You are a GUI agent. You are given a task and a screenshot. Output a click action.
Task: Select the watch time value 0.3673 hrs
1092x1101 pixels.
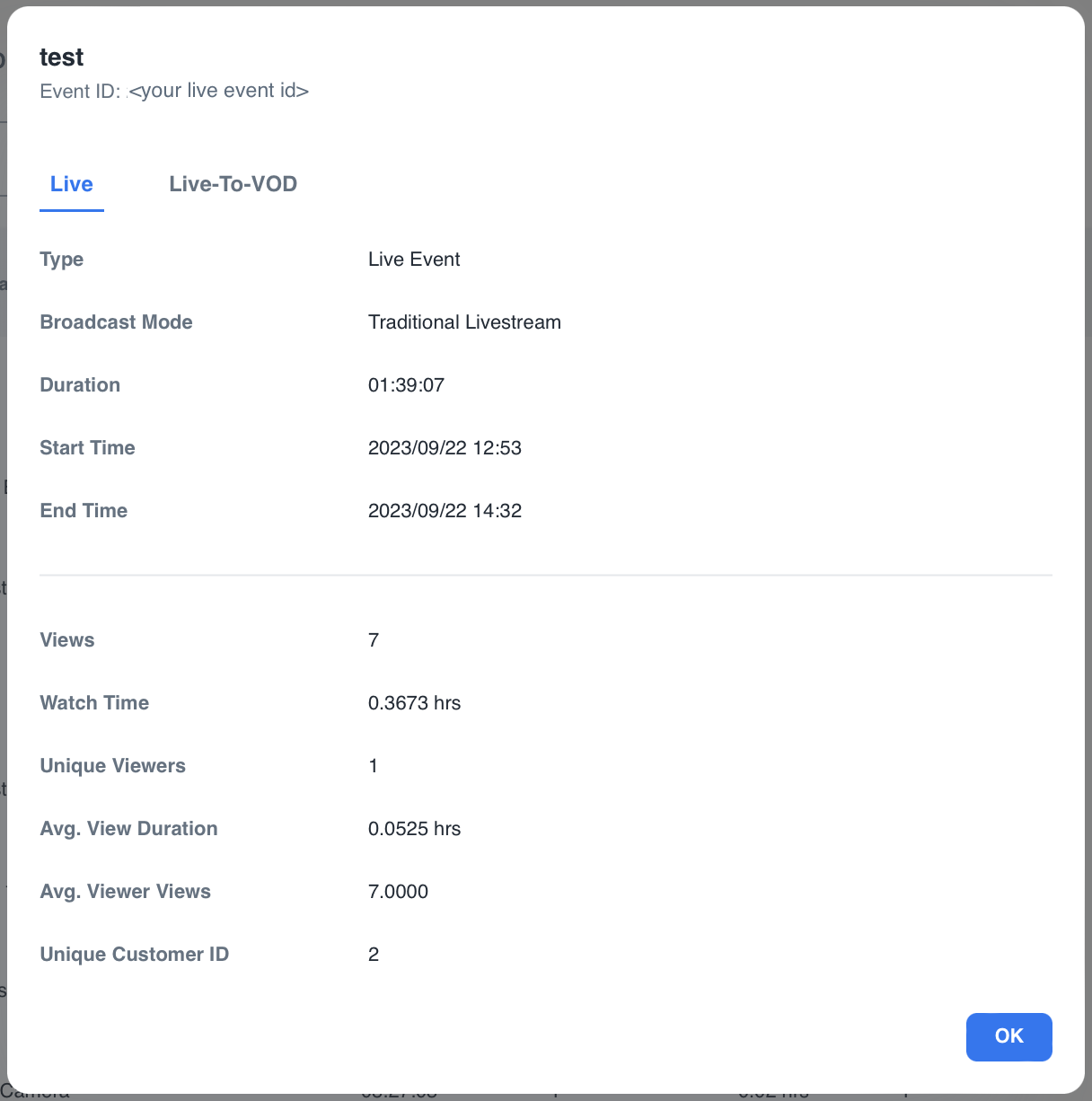414,703
